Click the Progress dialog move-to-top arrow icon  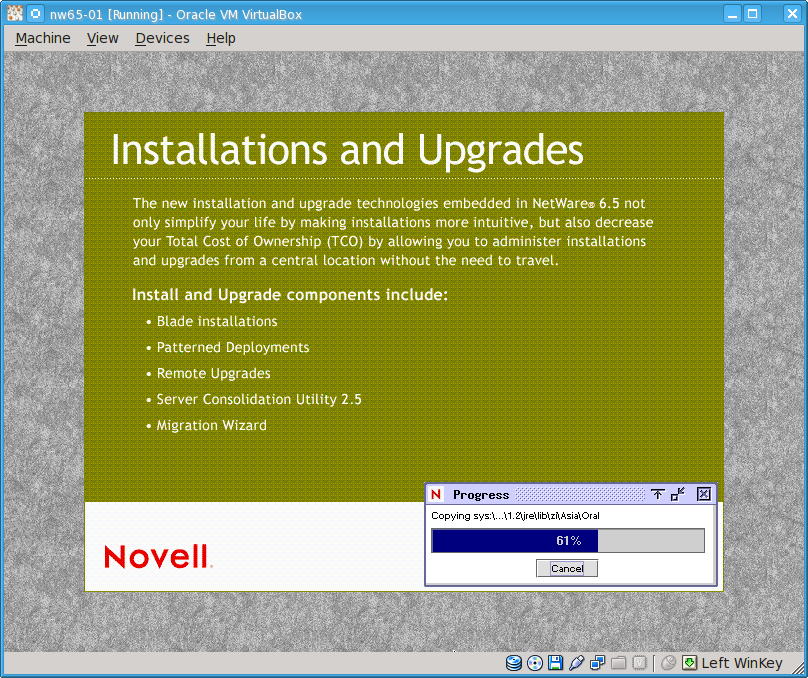point(657,494)
